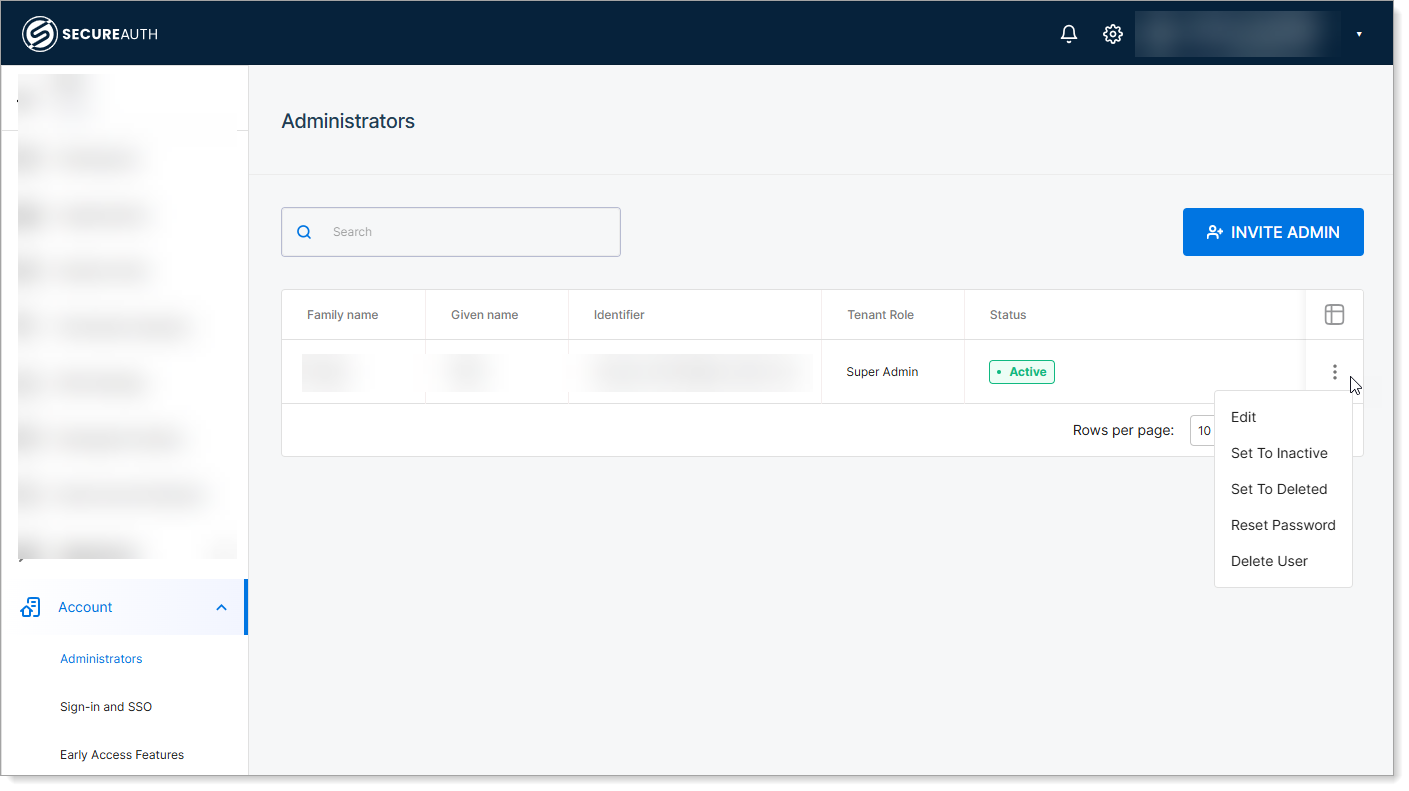Image resolution: width=1409 pixels, height=791 pixels.
Task: Open the table column chooser icon
Action: pyautogui.click(x=1334, y=315)
